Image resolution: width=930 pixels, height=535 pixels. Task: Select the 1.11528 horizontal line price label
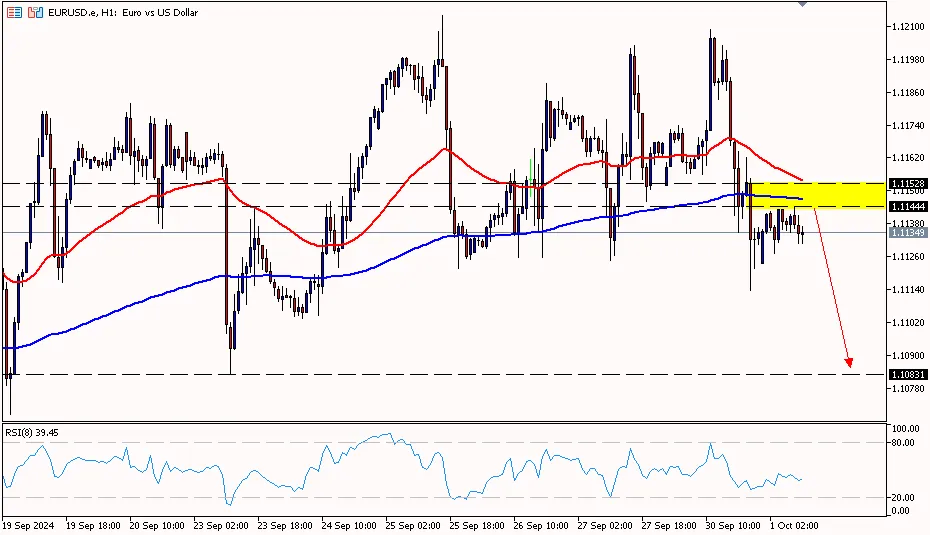pyautogui.click(x=908, y=184)
